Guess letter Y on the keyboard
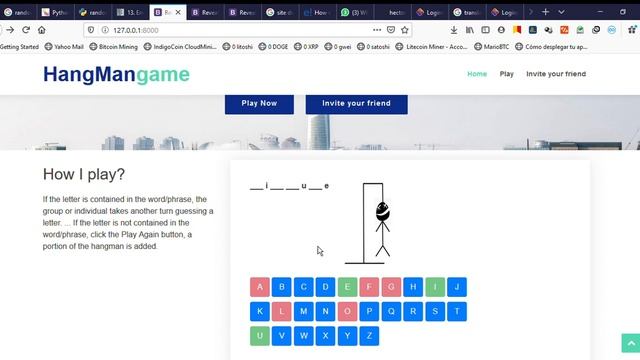The height and width of the screenshot is (360, 640). pos(347,336)
